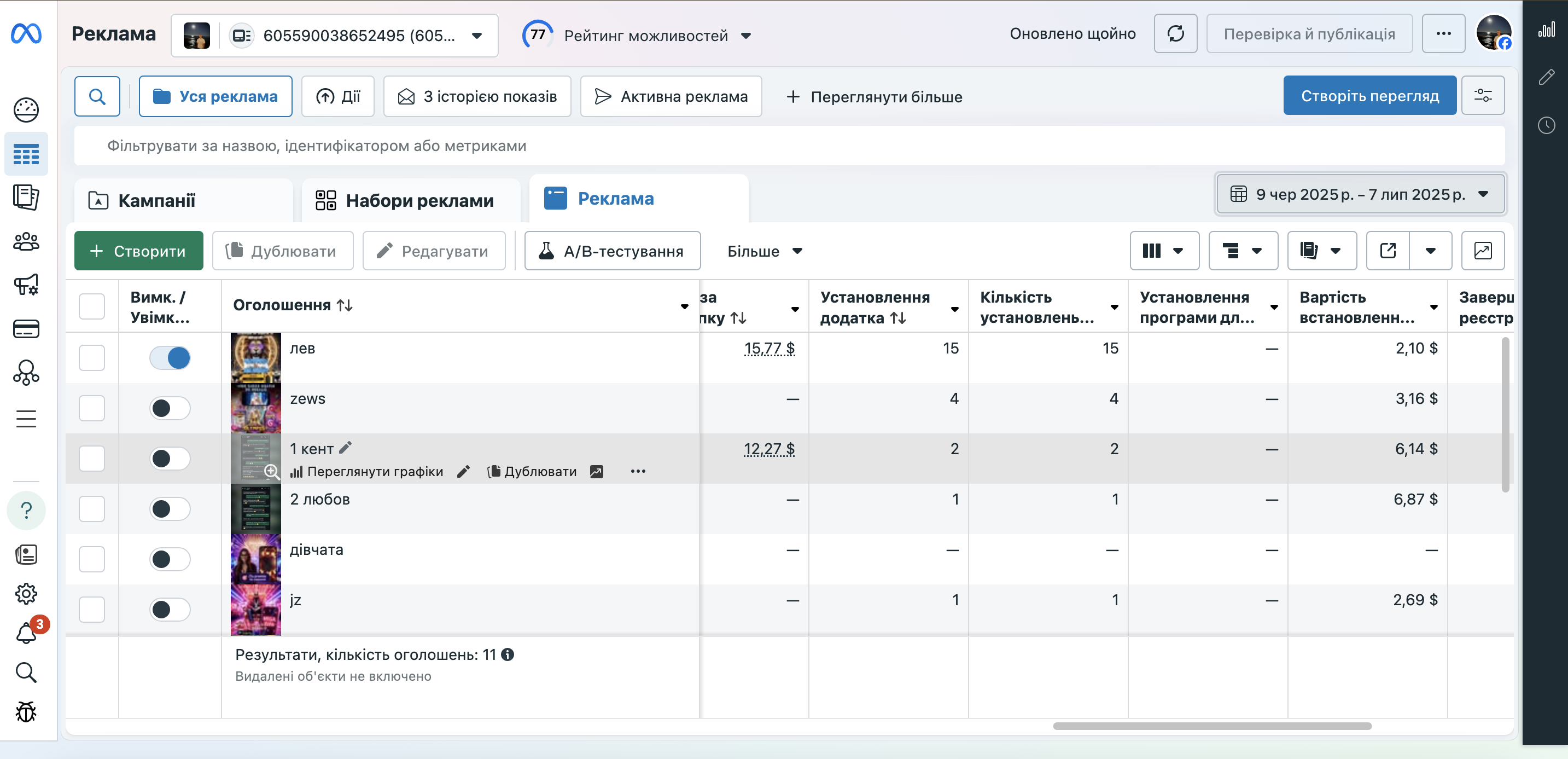Open the Events Manager nodes icon

tap(26, 373)
